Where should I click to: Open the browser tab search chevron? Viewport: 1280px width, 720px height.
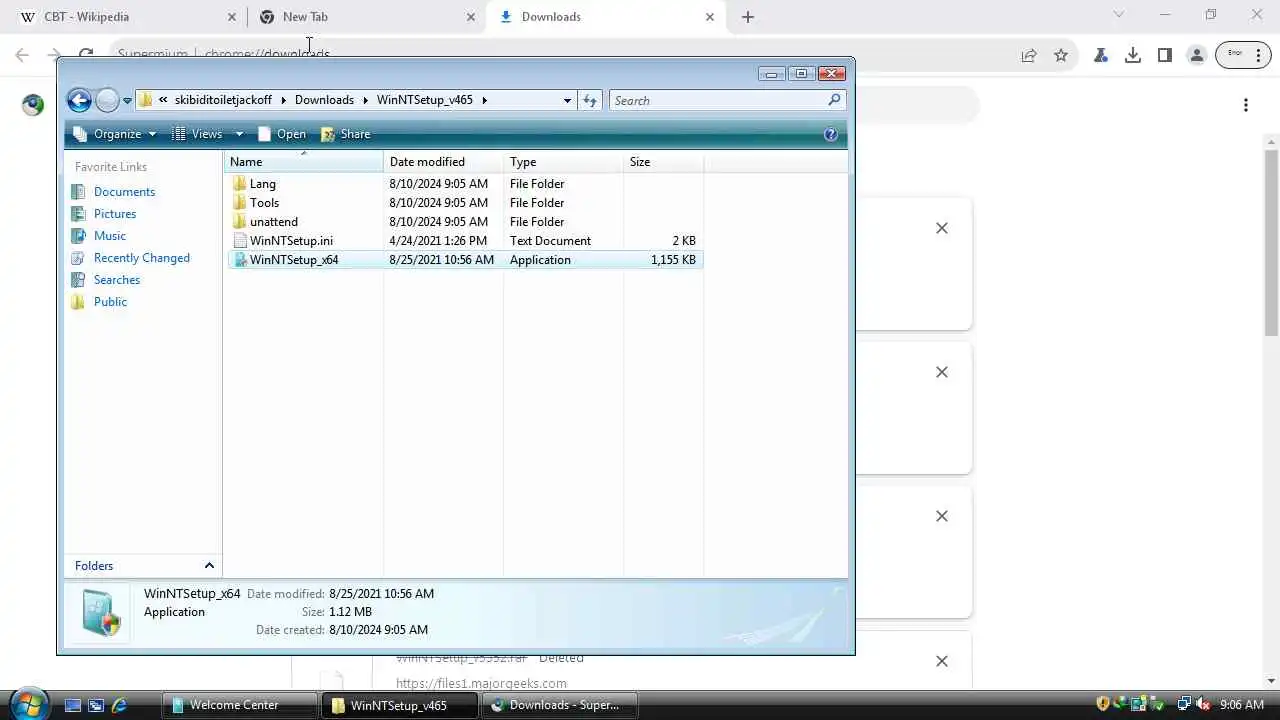pyautogui.click(x=1119, y=15)
